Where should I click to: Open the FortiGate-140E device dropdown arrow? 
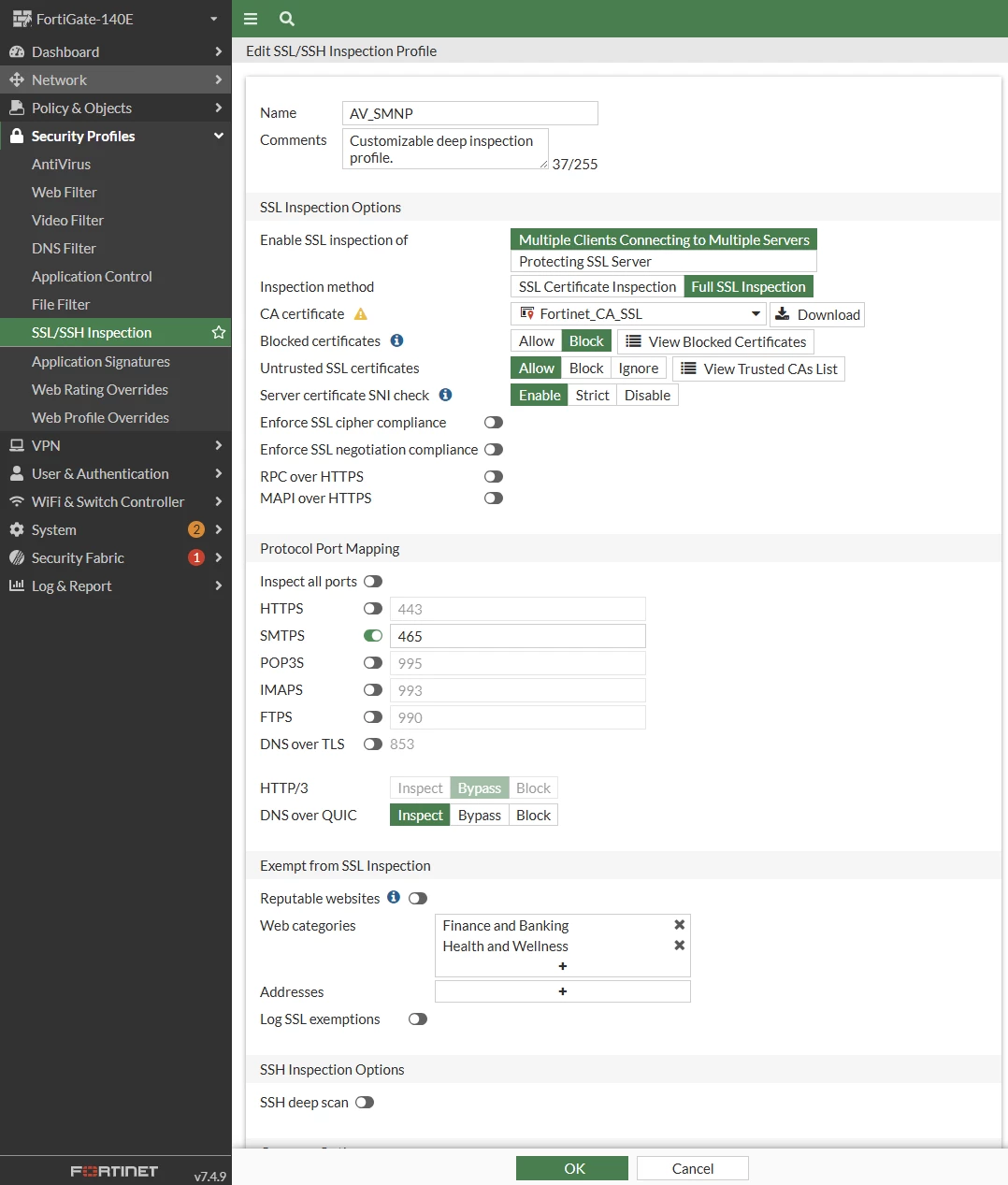214,19
